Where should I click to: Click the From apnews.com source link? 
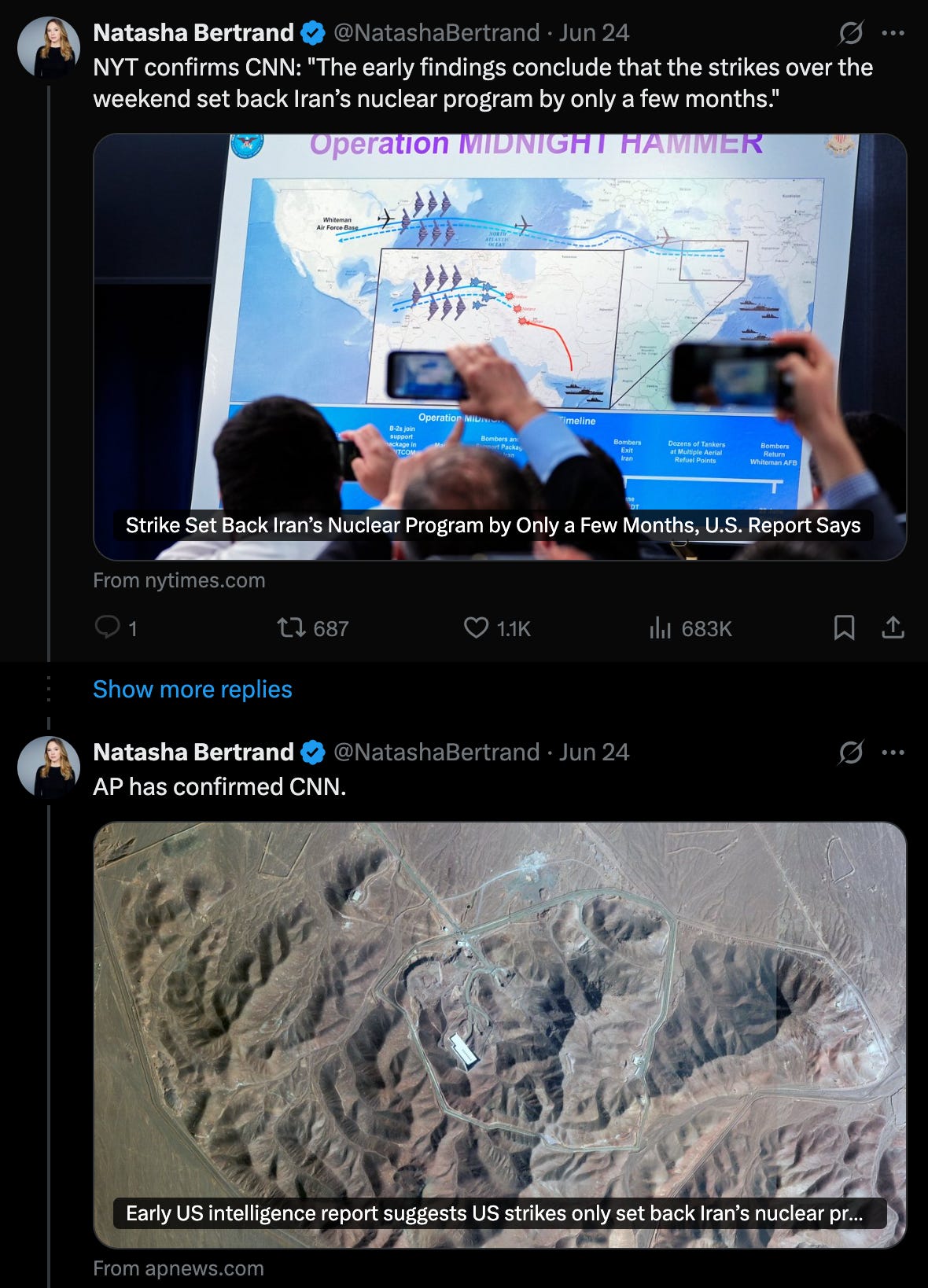(x=179, y=1268)
